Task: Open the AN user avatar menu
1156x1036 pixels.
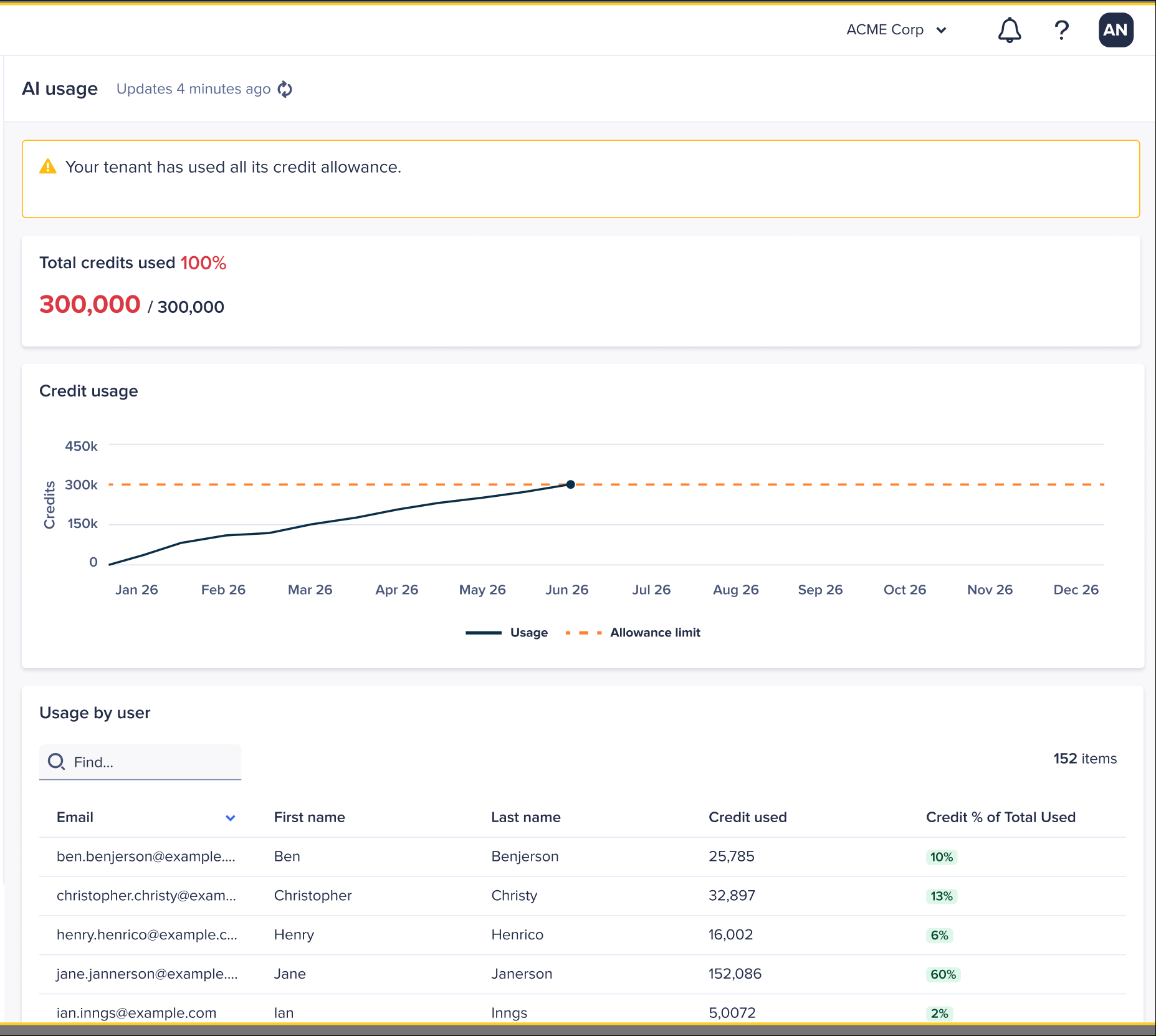Action: coord(1115,30)
